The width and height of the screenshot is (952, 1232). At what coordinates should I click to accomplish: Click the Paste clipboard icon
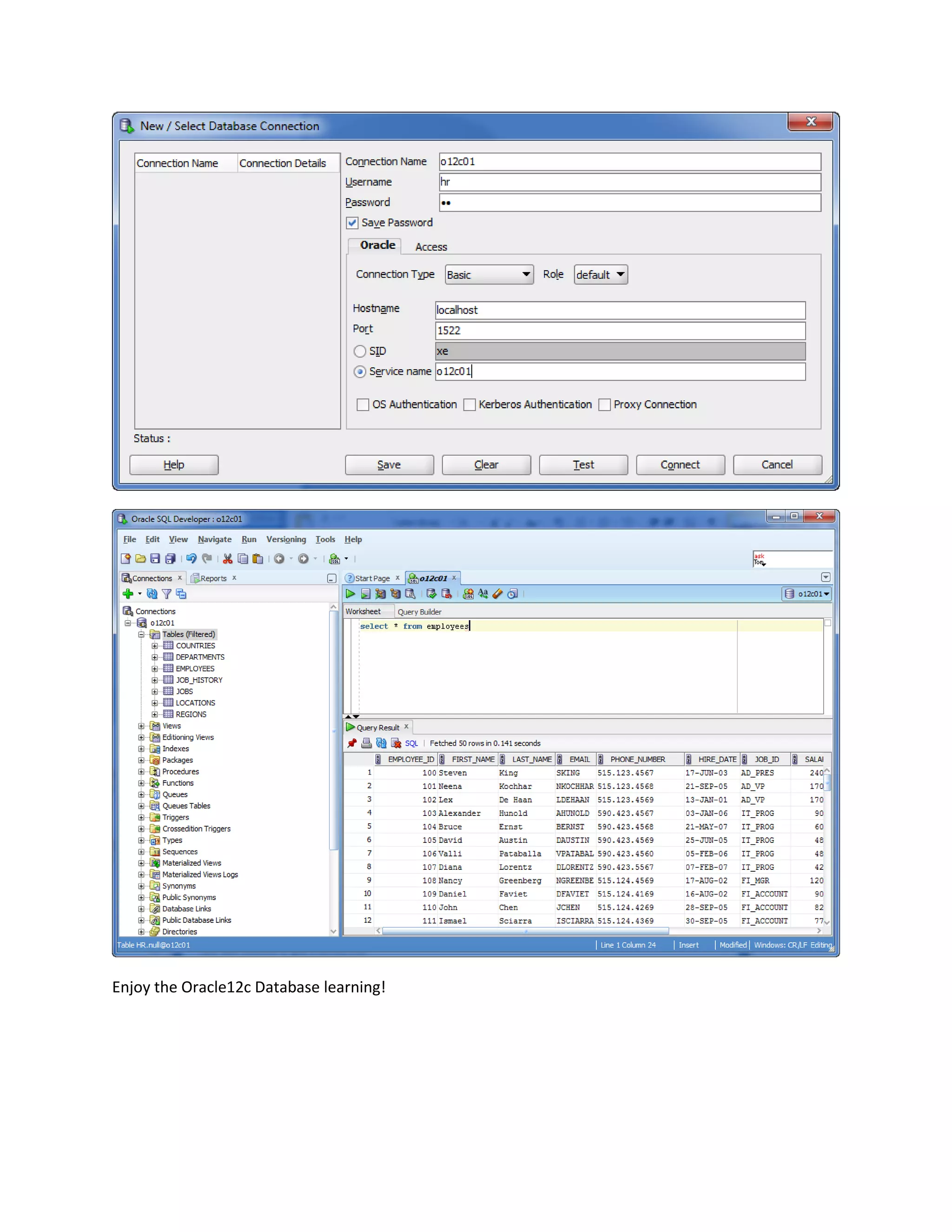(x=258, y=558)
